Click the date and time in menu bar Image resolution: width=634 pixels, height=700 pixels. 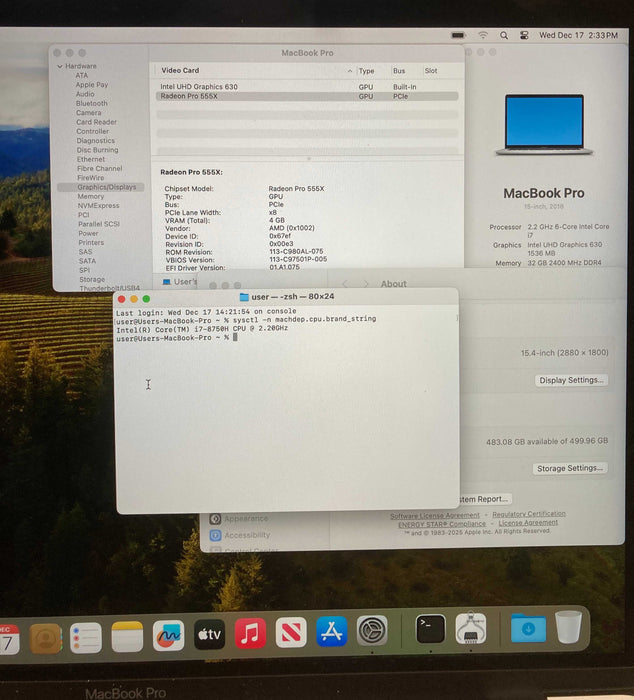click(x=578, y=35)
